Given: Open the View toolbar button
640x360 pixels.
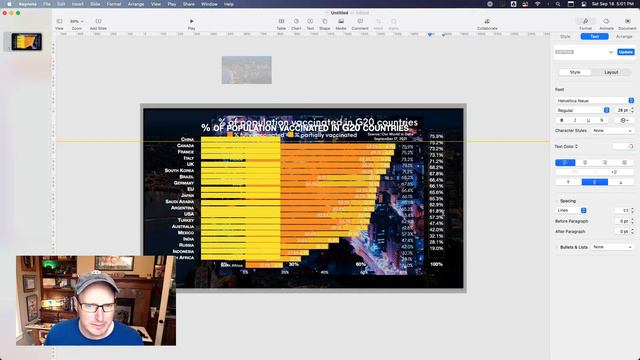Looking at the screenshot, I should (x=59, y=24).
